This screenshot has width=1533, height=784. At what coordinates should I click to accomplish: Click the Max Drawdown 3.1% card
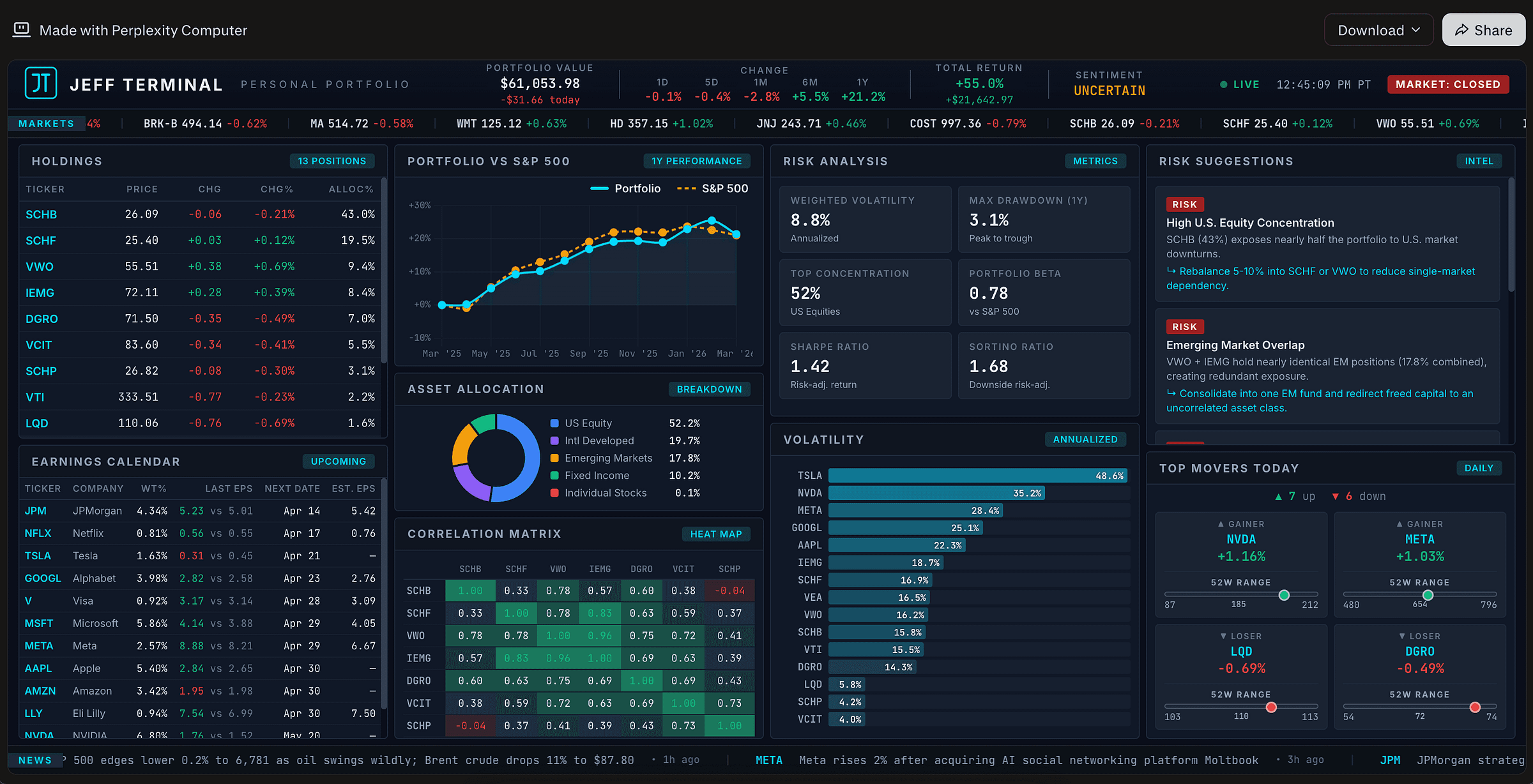[1044, 219]
